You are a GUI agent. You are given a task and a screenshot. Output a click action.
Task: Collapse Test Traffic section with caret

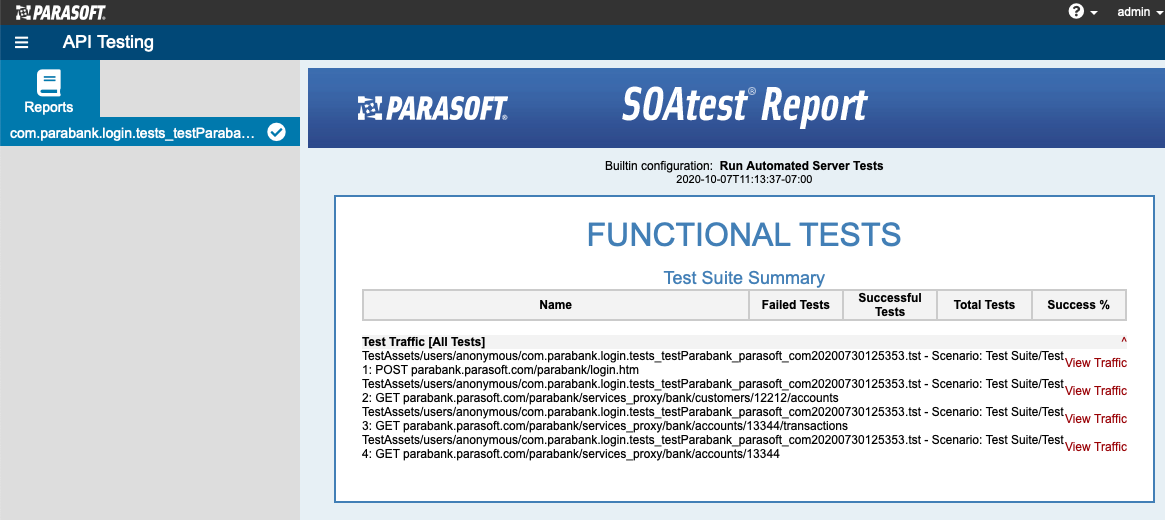point(1123,342)
